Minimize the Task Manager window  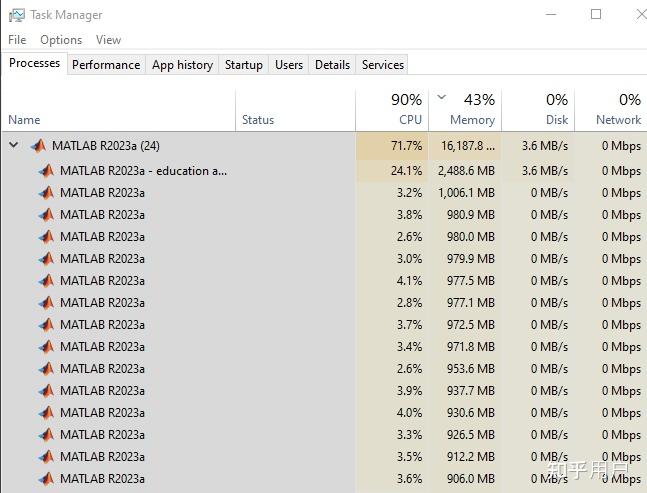tap(551, 14)
